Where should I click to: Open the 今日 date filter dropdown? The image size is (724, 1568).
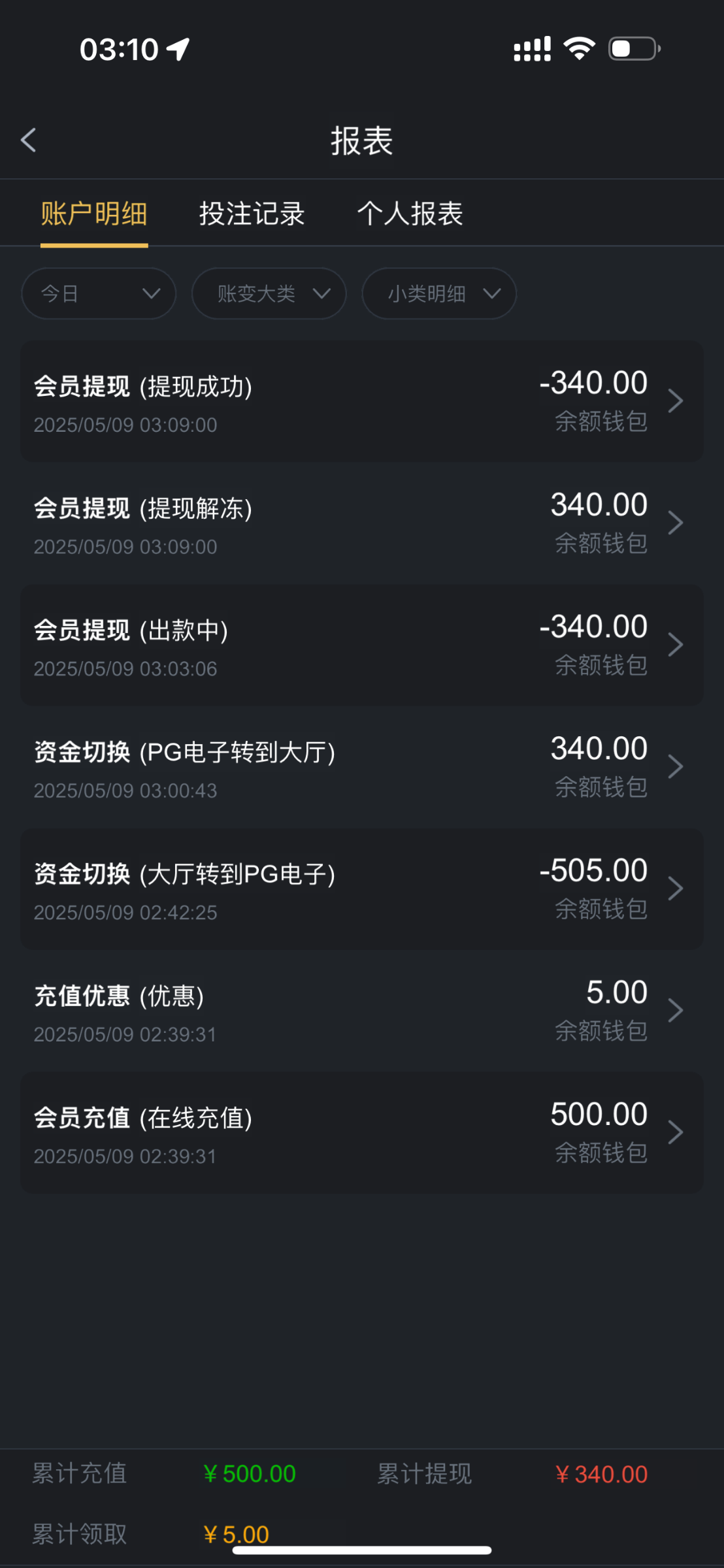[99, 294]
